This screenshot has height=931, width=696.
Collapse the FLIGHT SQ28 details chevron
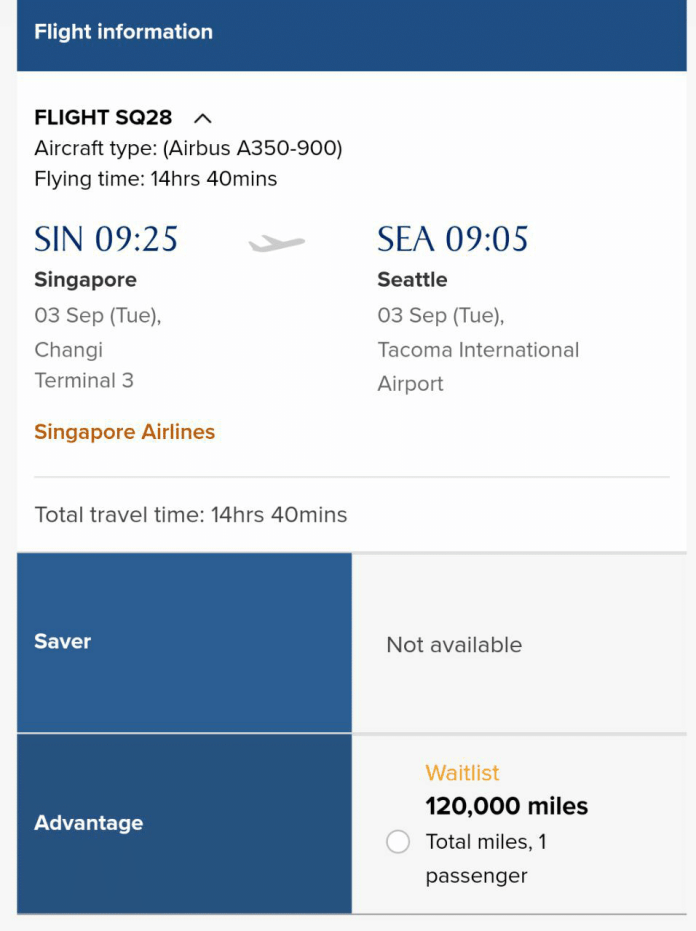[x=202, y=118]
